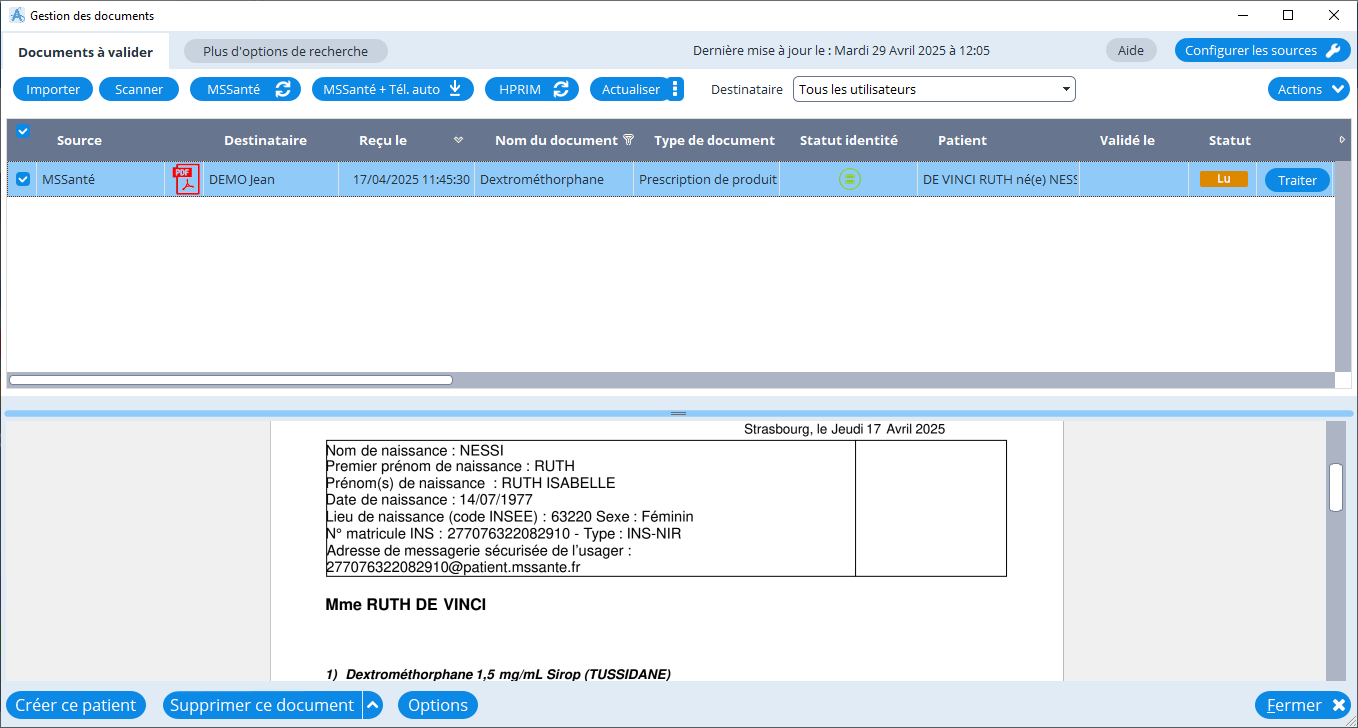This screenshot has height=728, width=1358.
Task: Click the document preview vertical scrollbar thumb
Action: pyautogui.click(x=1335, y=488)
